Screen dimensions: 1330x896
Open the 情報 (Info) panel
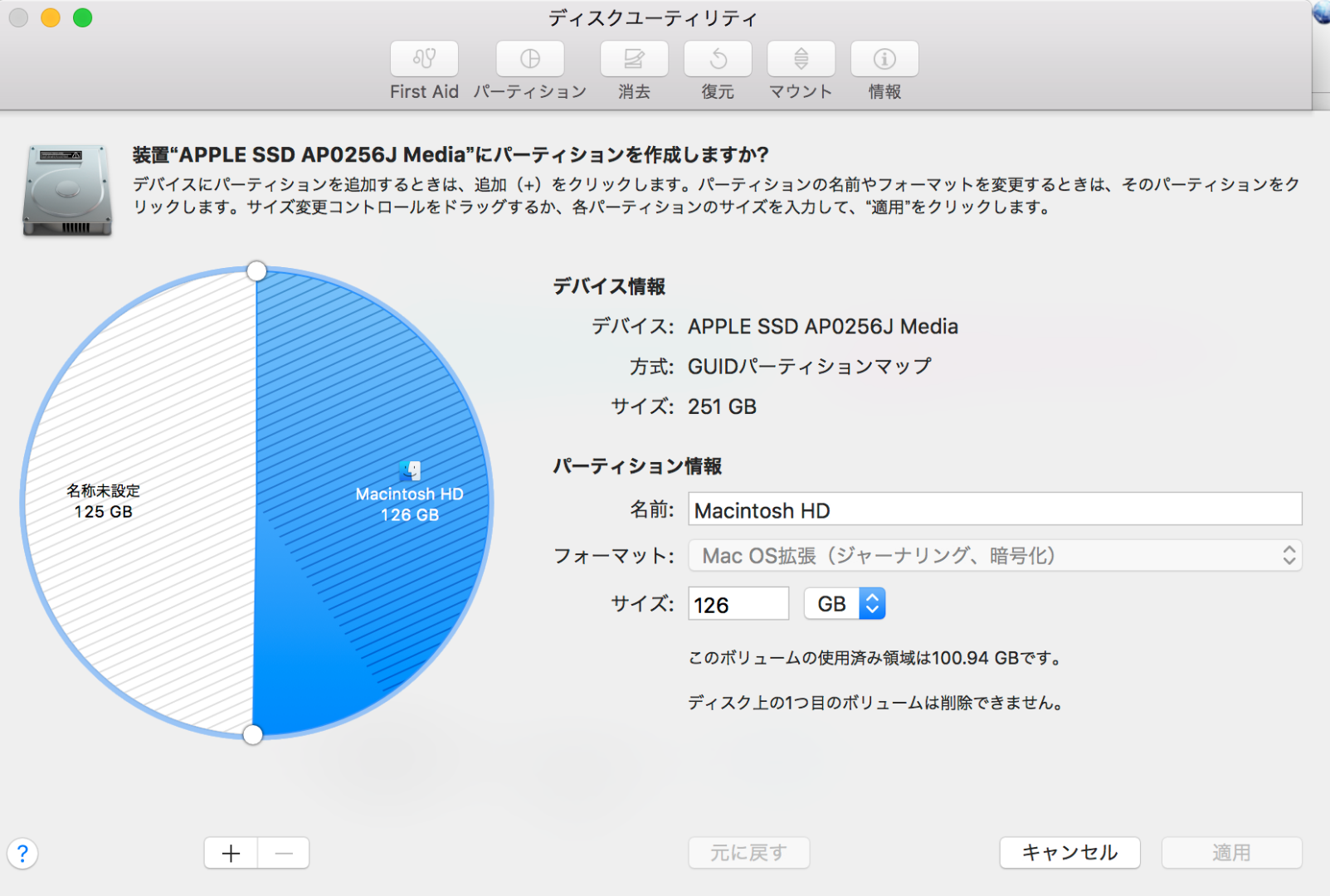click(x=883, y=58)
